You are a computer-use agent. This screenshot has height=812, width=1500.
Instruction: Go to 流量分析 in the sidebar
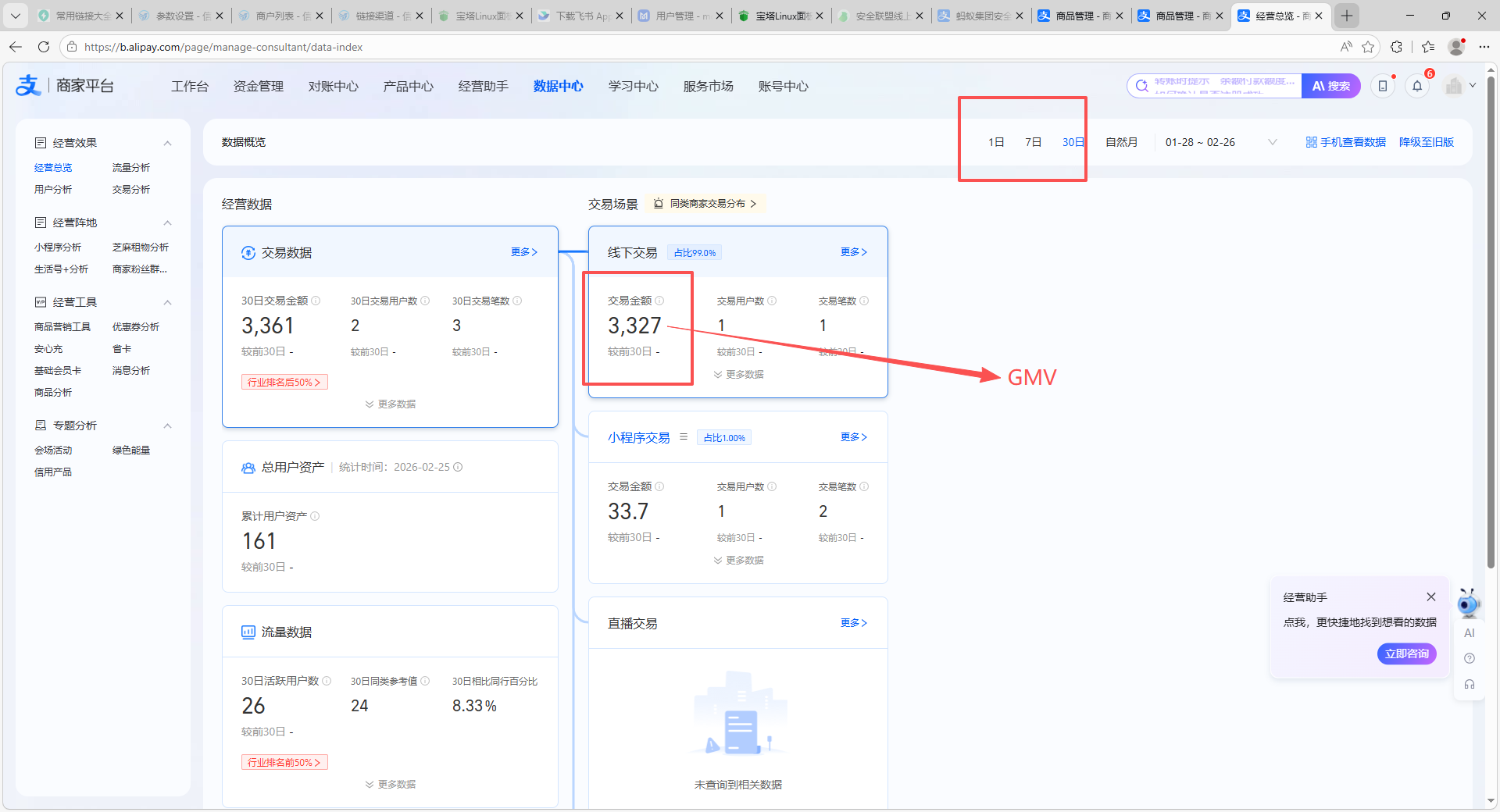coord(130,168)
